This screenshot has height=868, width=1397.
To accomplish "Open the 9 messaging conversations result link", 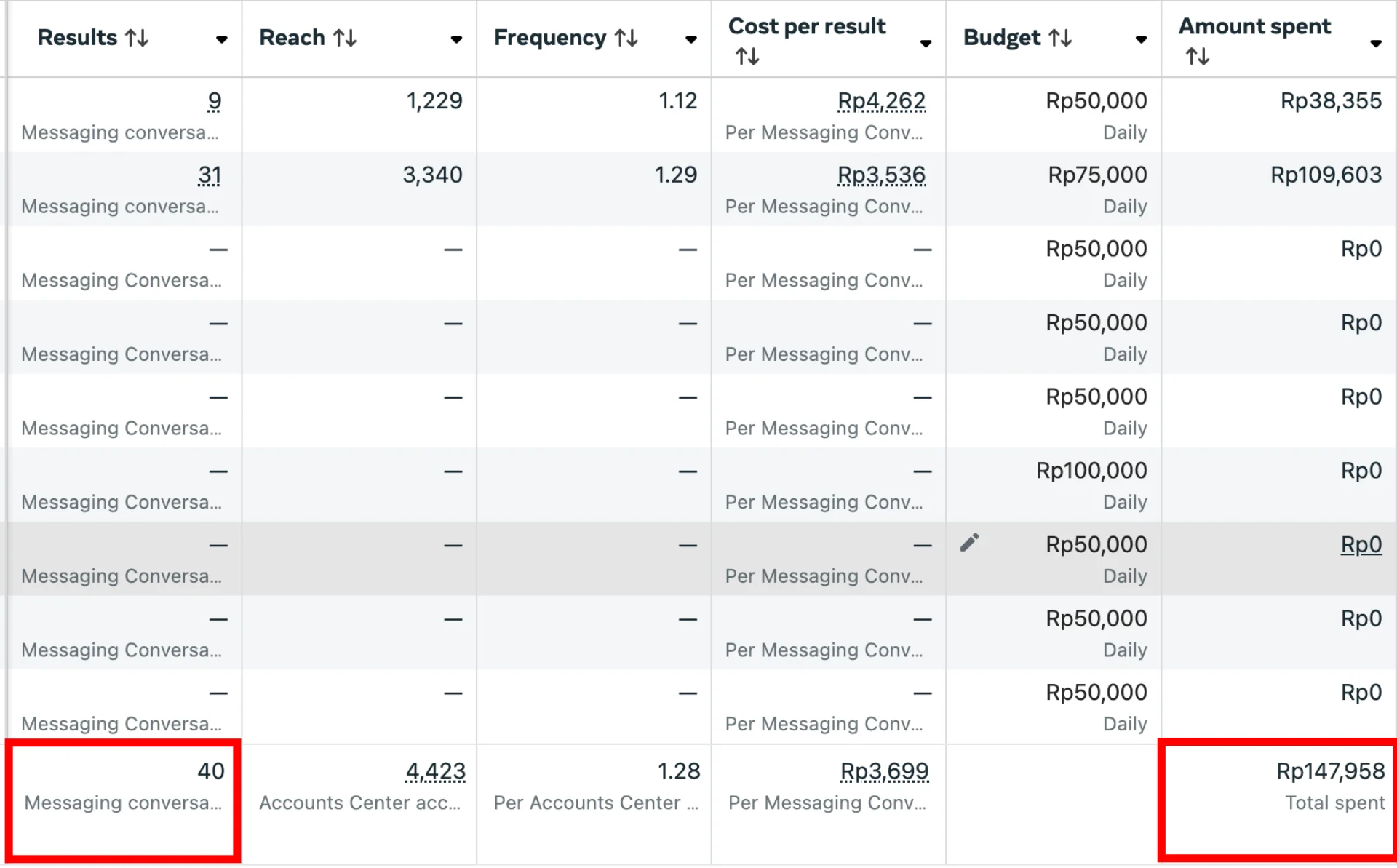I will pyautogui.click(x=215, y=101).
